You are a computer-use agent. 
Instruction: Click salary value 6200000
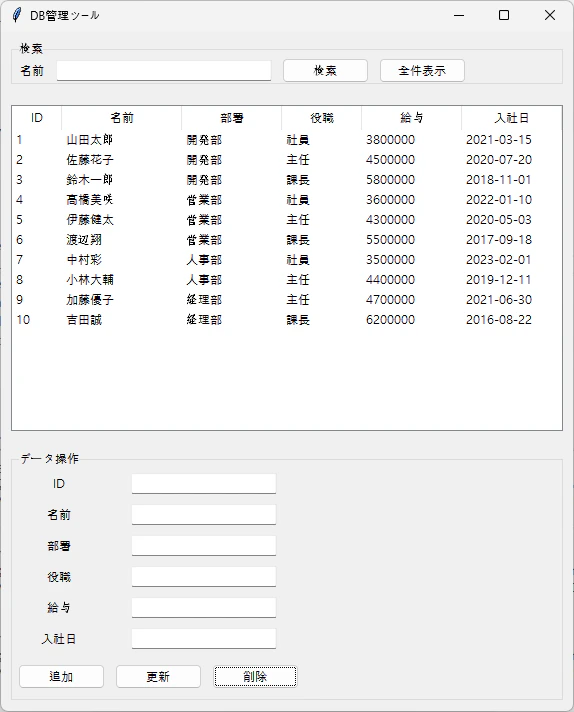(x=391, y=320)
